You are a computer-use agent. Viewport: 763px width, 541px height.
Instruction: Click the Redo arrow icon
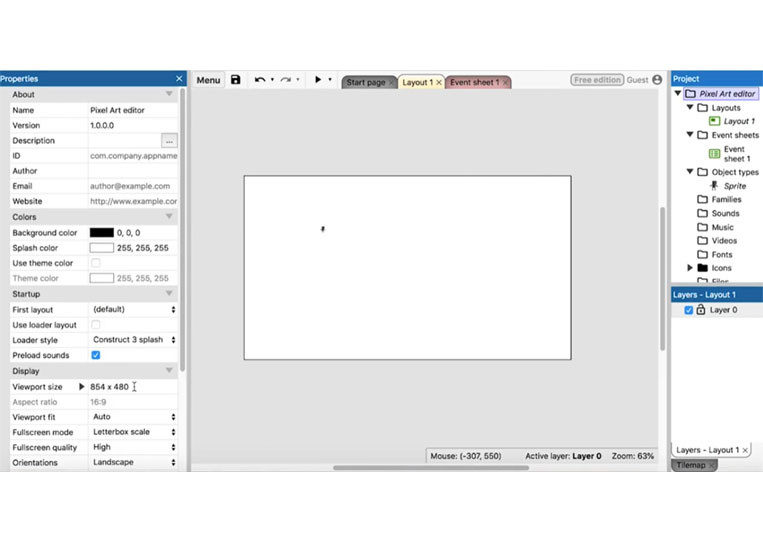tap(286, 80)
